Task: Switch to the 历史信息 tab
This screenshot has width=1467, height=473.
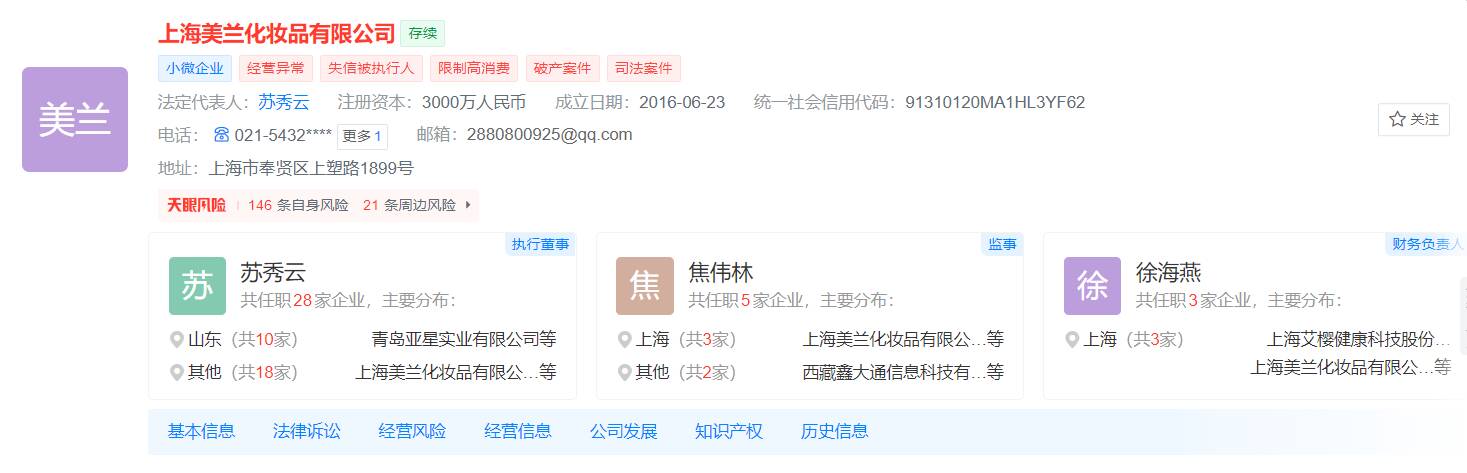Action: tap(835, 431)
